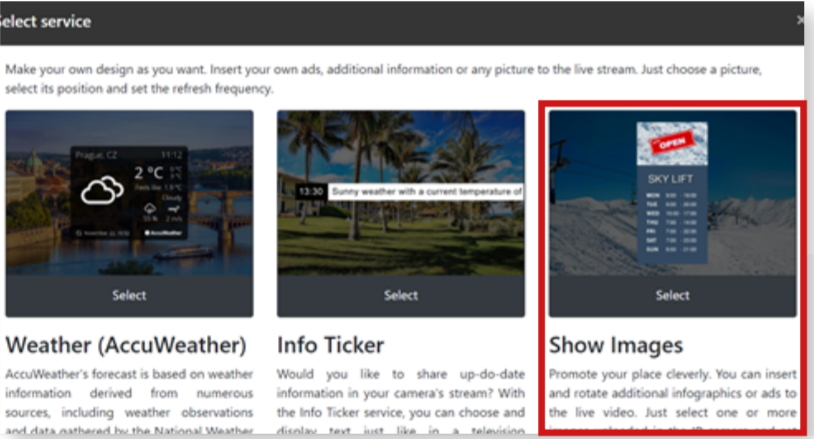Select the Info Ticker service
This screenshot has height=439, width=814.
(401, 295)
